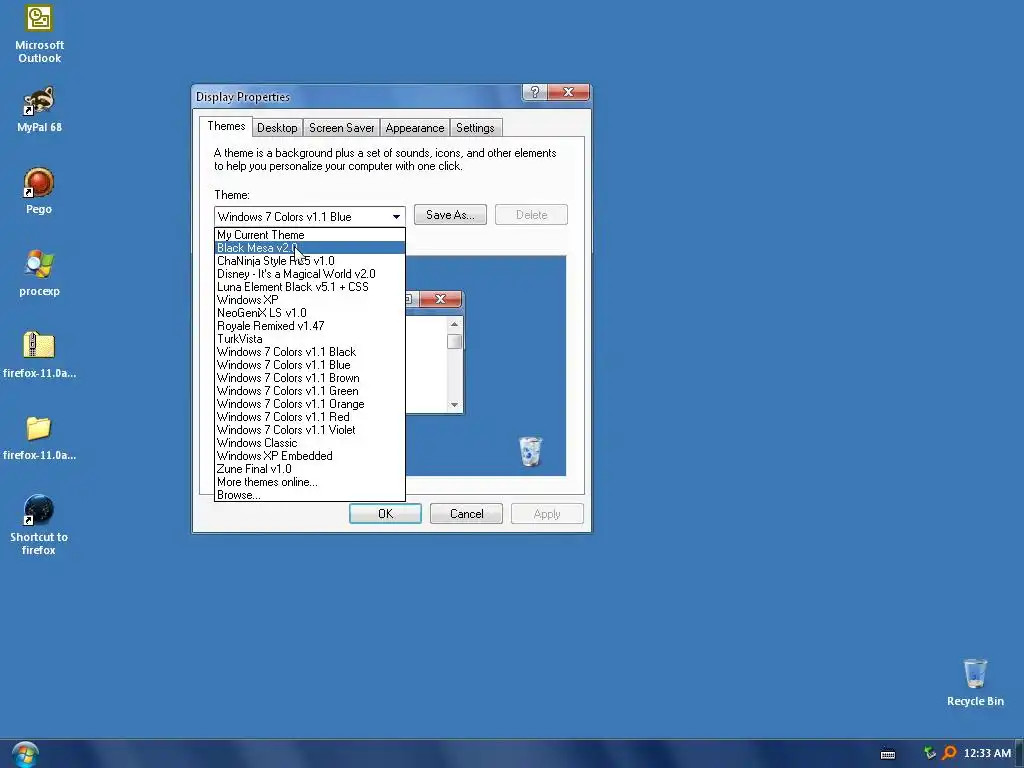This screenshot has width=1024, height=768.
Task: Collapse the Theme dropdown arrow
Action: pyautogui.click(x=396, y=217)
